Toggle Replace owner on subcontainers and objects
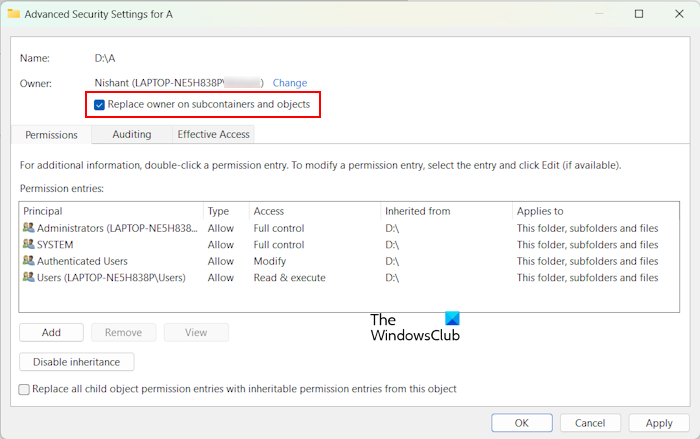The width and height of the screenshot is (700, 439). 99,104
